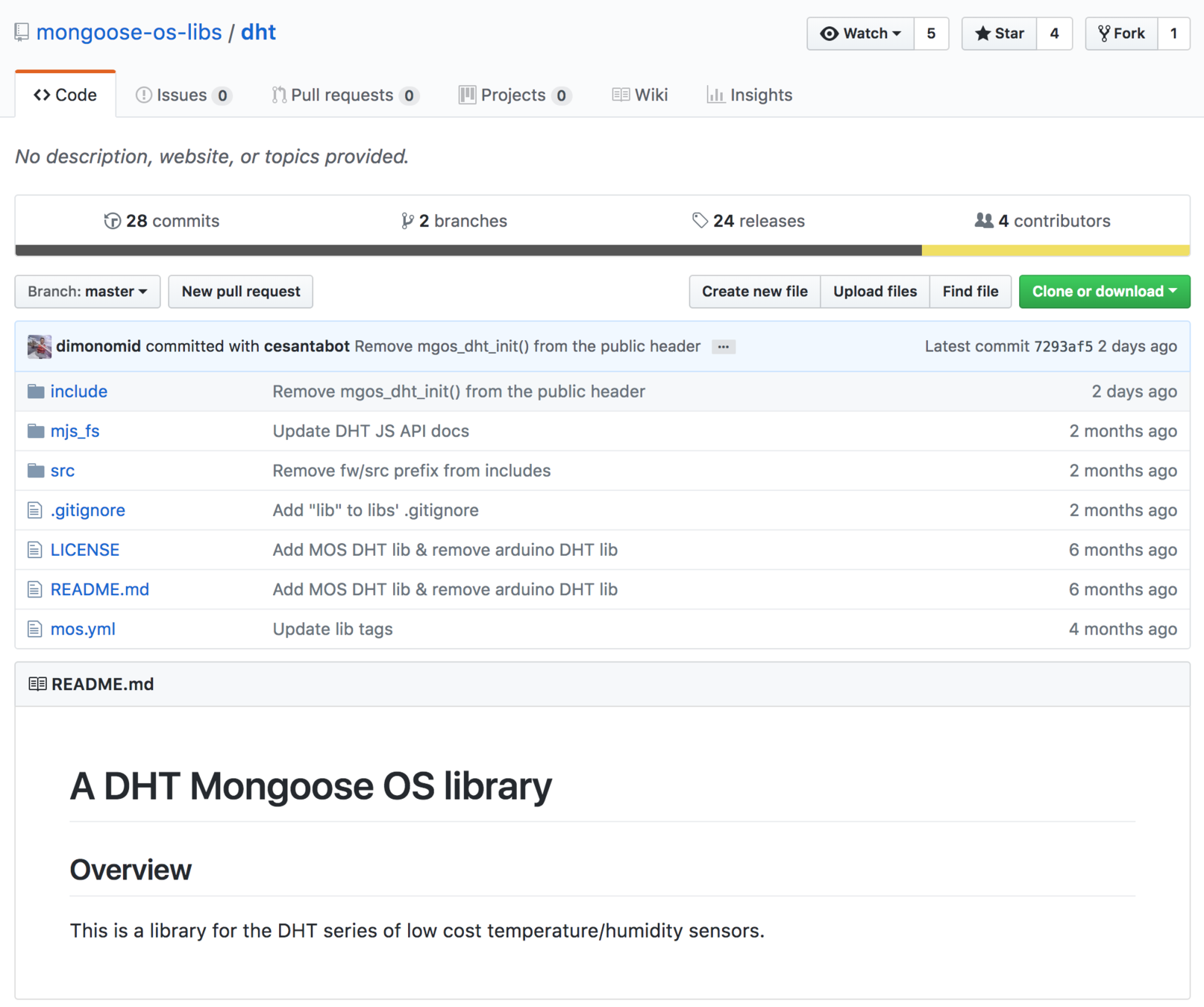Click the dark C language bar segment
The width and height of the screenshot is (1204, 1007).
coord(468,251)
